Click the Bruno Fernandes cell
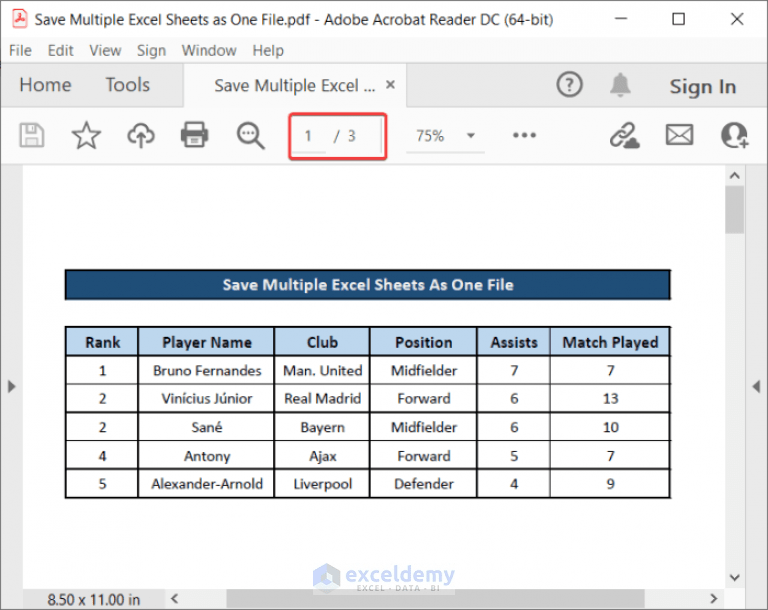The height and width of the screenshot is (610, 768). [207, 370]
